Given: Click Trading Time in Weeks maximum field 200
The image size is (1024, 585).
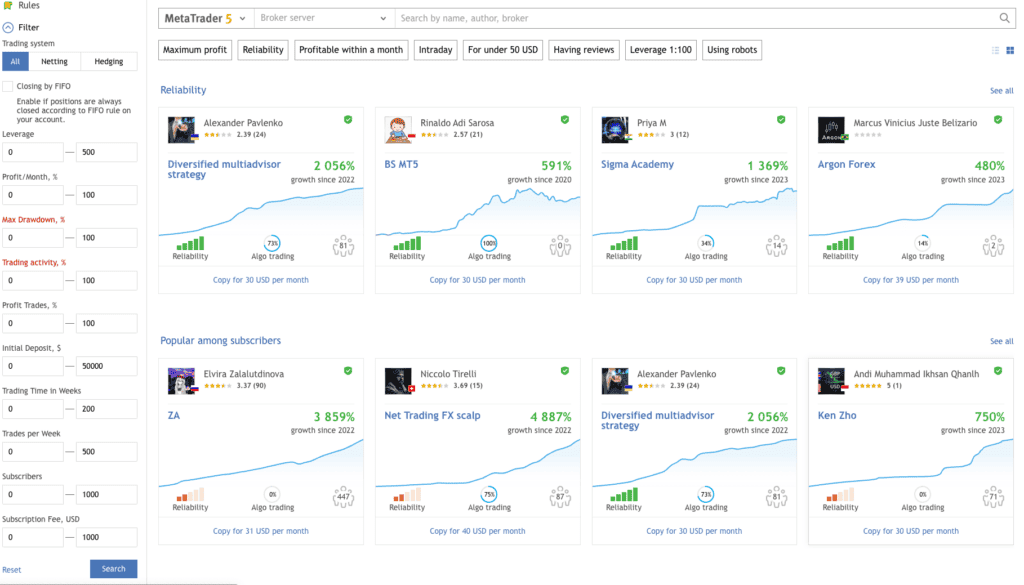Looking at the screenshot, I should 106,409.
